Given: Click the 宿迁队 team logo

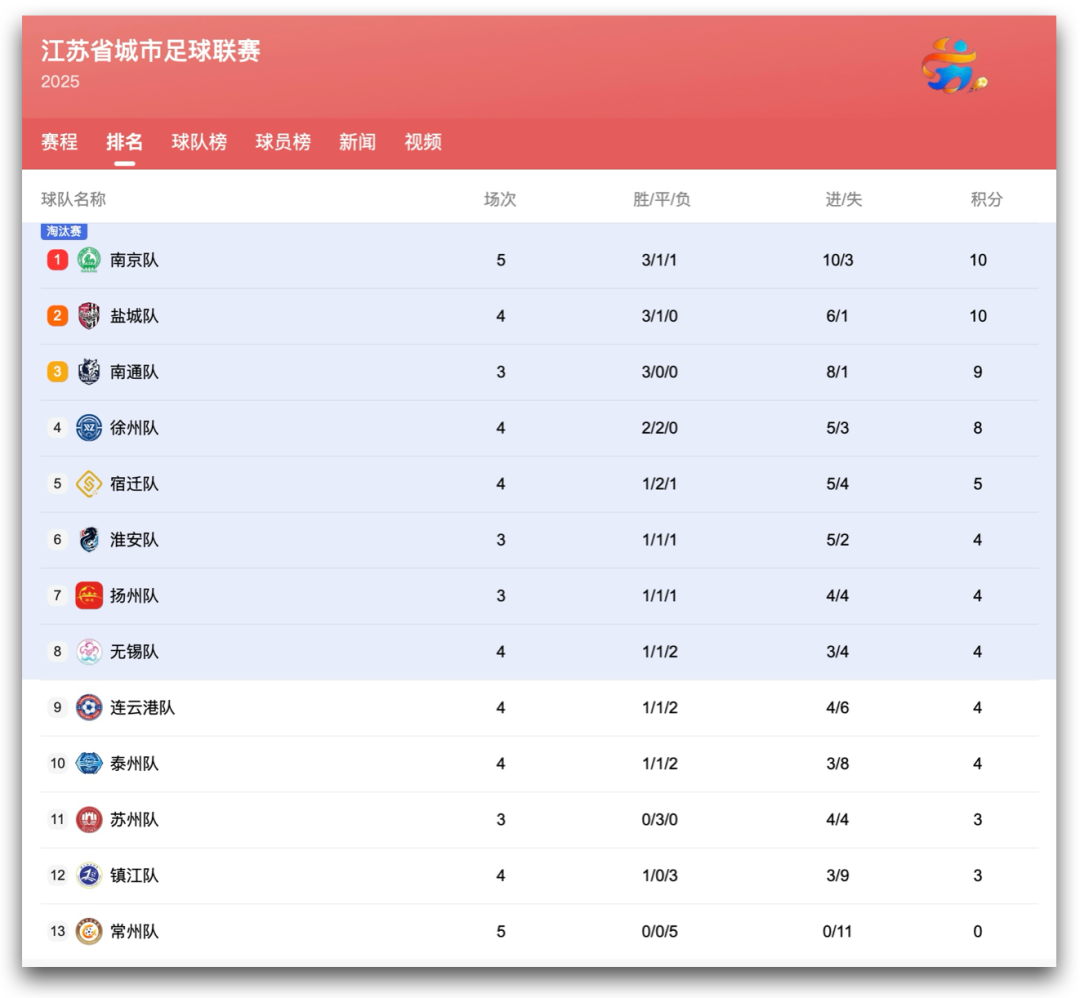Looking at the screenshot, I should (89, 484).
